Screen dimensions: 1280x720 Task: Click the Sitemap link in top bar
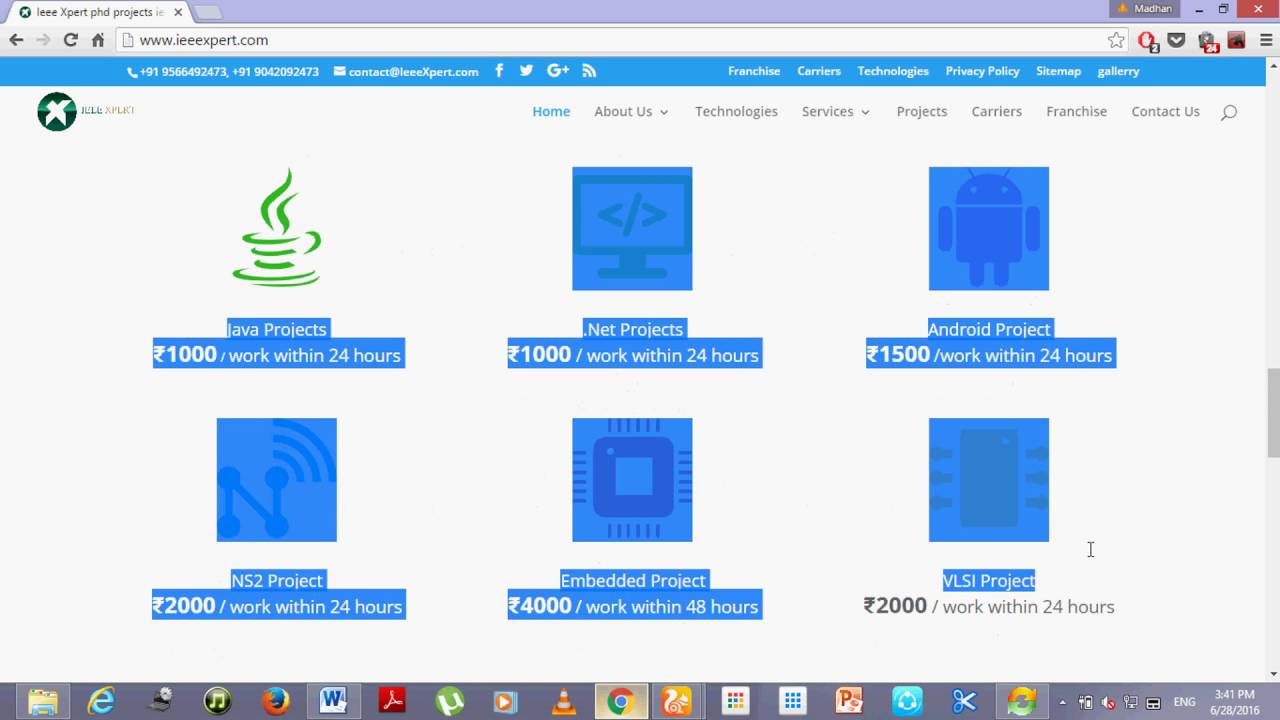1059,71
